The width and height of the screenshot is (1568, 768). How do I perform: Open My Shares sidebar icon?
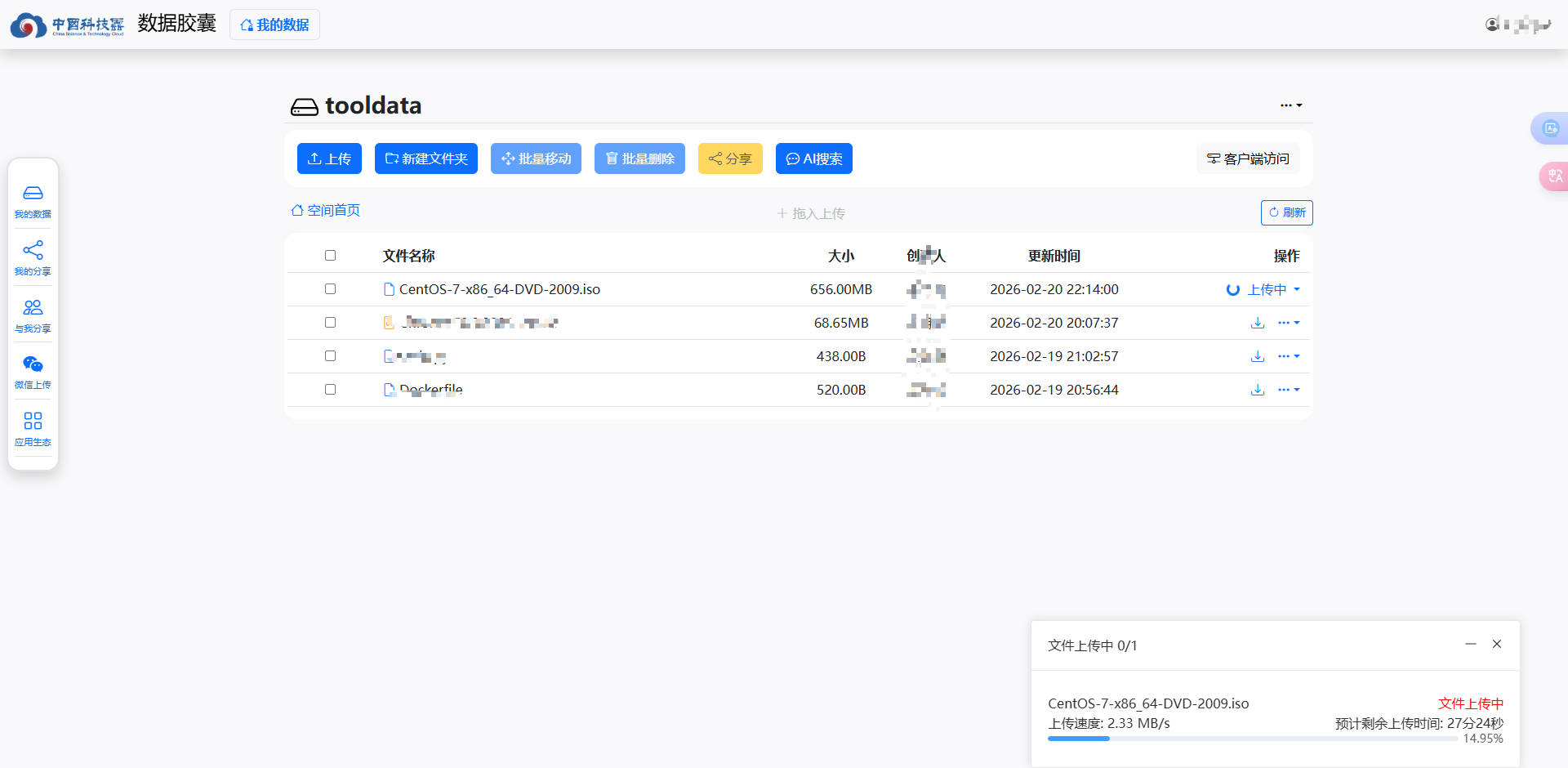click(33, 258)
